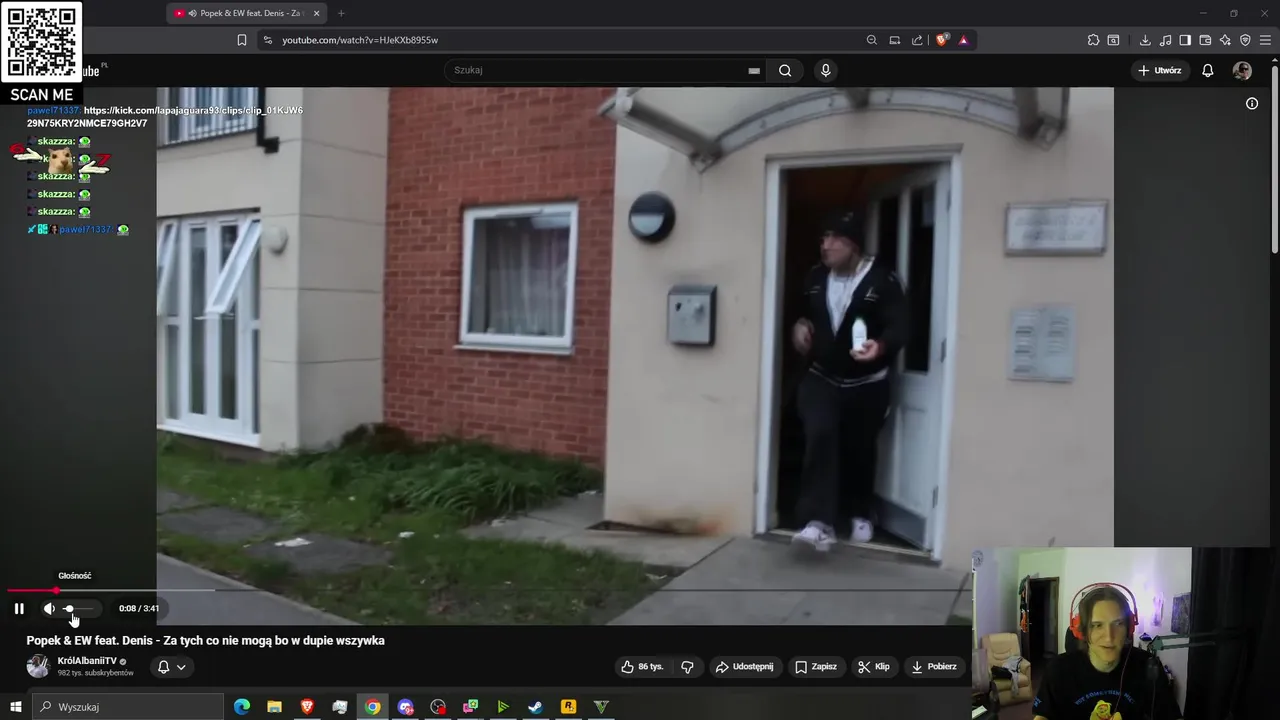Screen dimensions: 1280x720
Task: Open File Explorer from the taskbar
Action: (274, 707)
